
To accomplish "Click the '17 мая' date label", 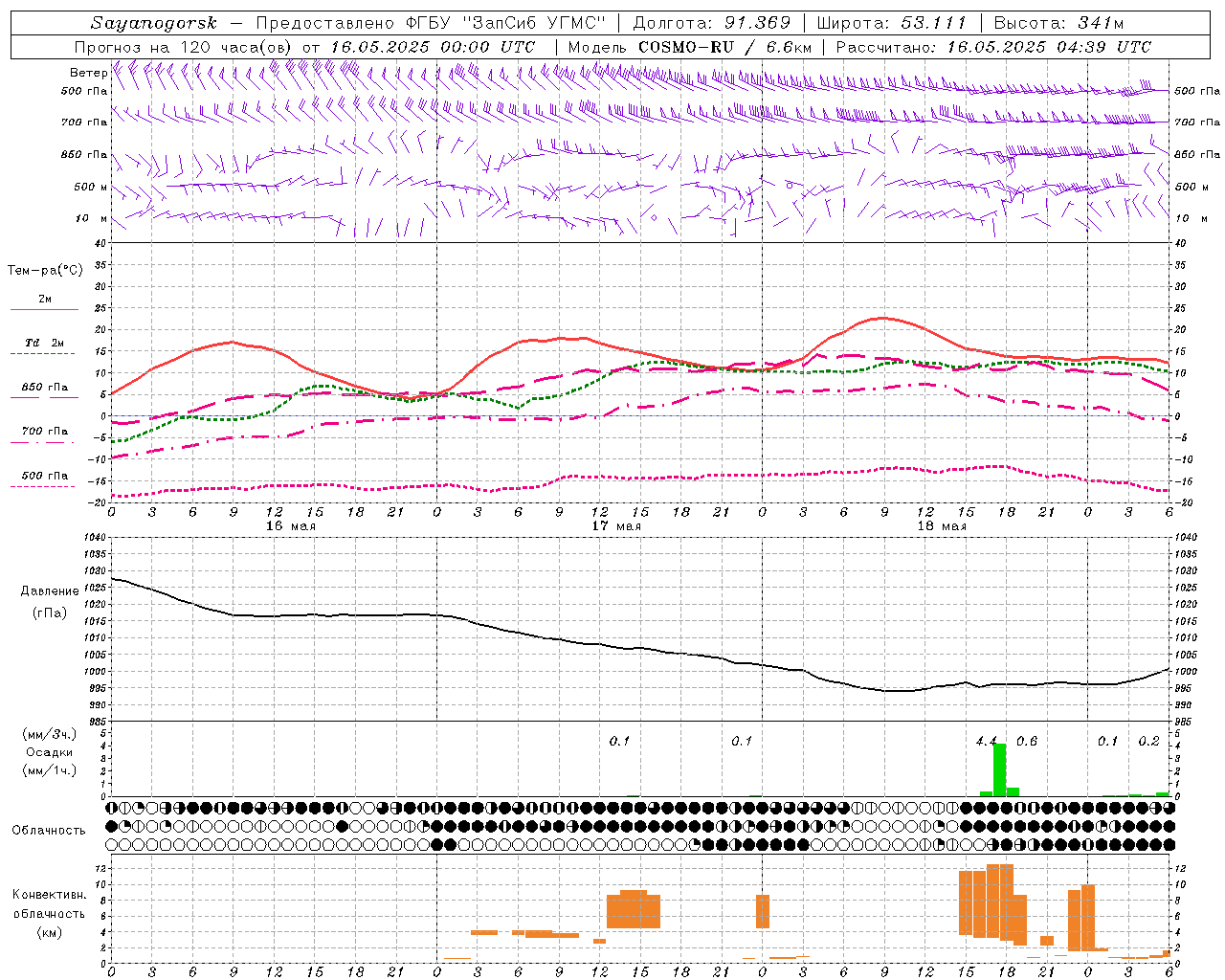I will click(x=615, y=526).
